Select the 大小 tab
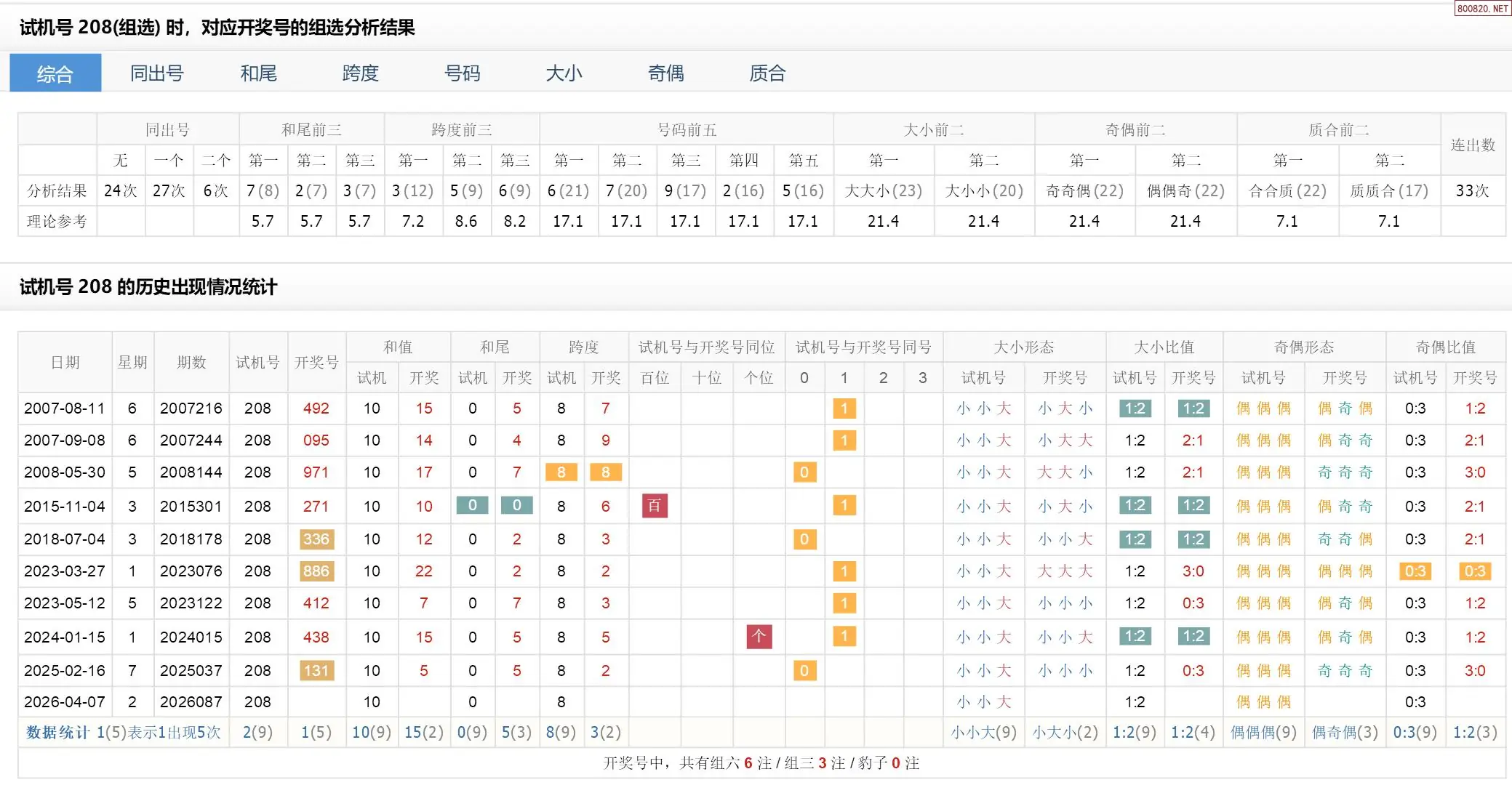 point(564,73)
